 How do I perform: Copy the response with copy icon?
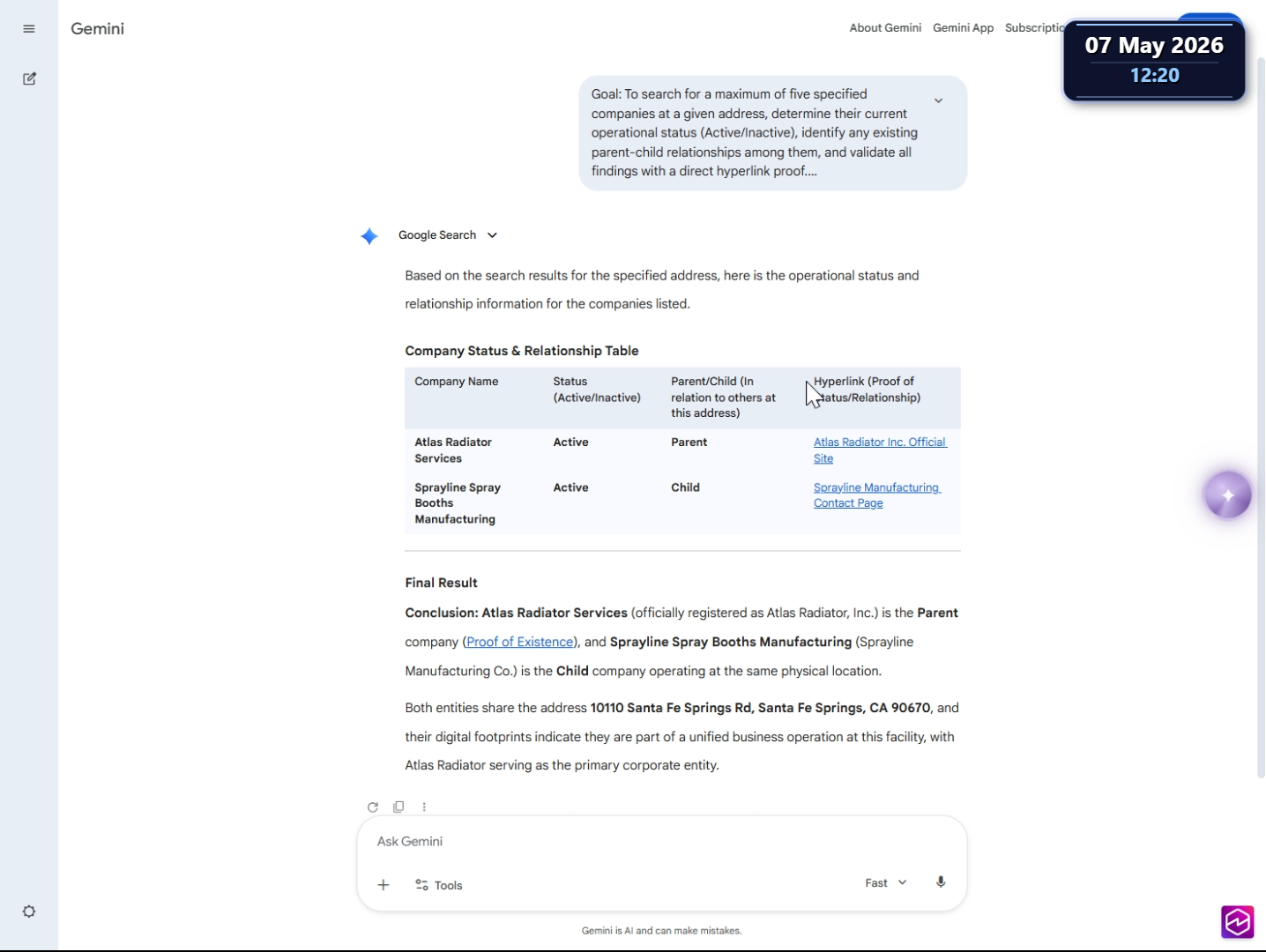[398, 807]
